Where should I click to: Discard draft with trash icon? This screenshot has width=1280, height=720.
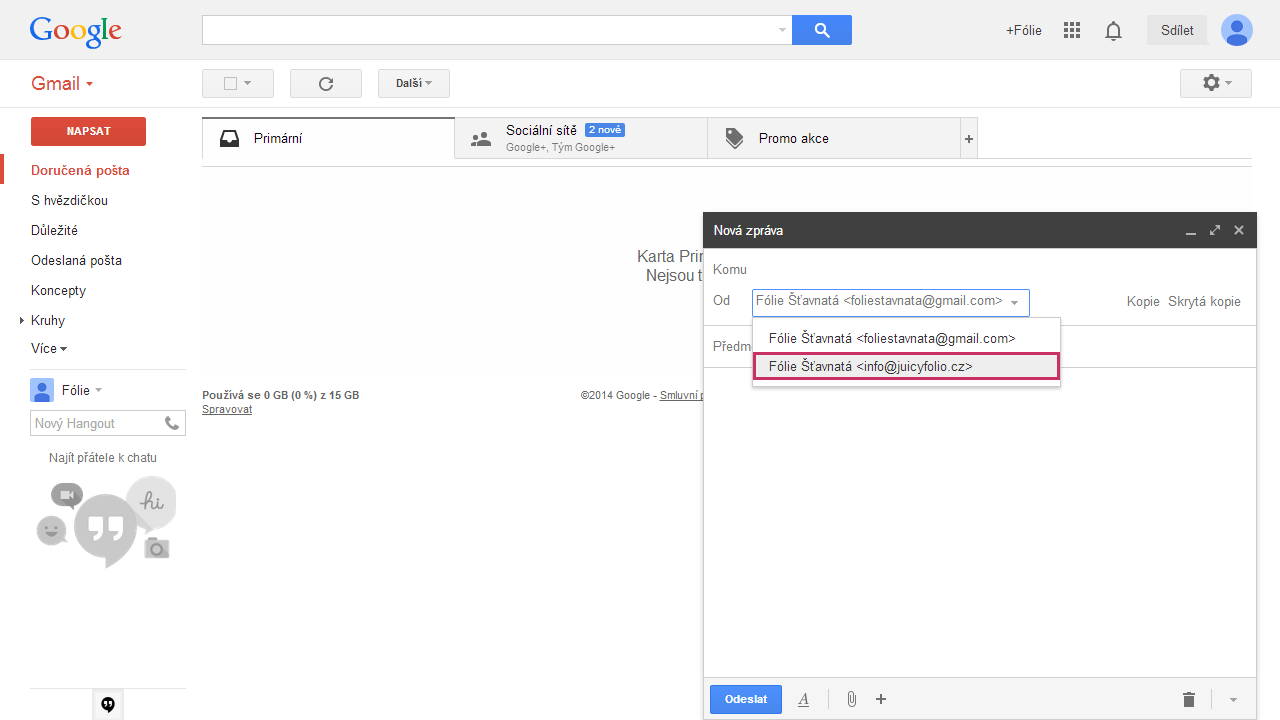click(x=1188, y=699)
